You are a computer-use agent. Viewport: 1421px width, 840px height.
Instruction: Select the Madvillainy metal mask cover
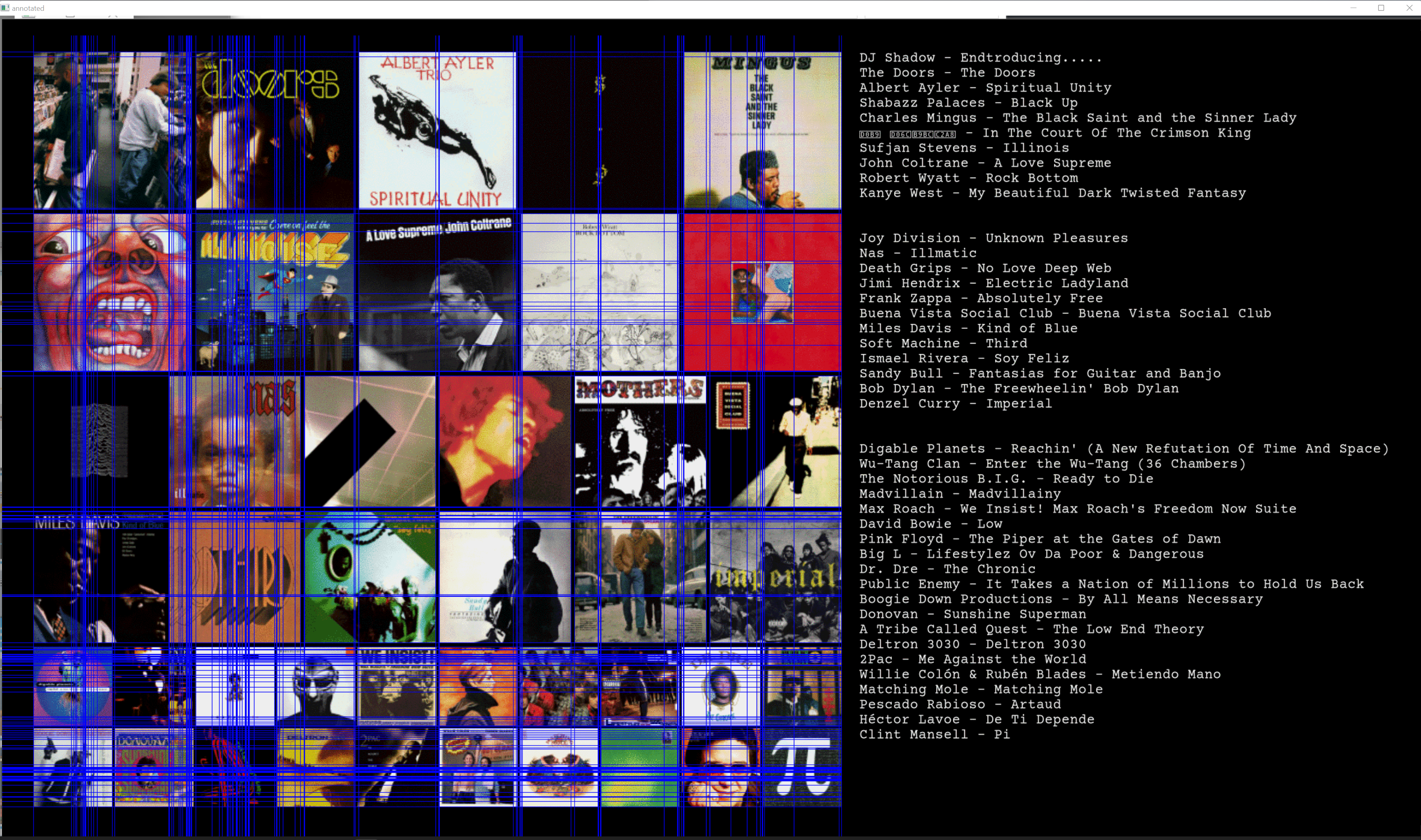tap(315, 687)
